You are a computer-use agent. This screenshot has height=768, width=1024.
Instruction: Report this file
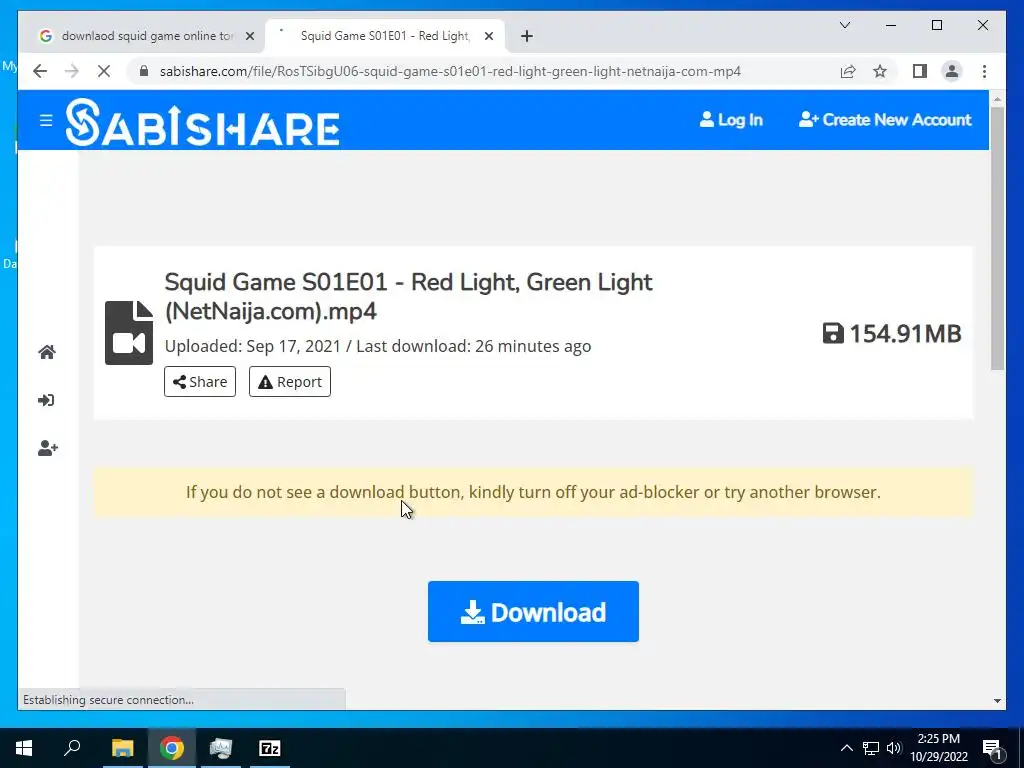click(x=290, y=381)
